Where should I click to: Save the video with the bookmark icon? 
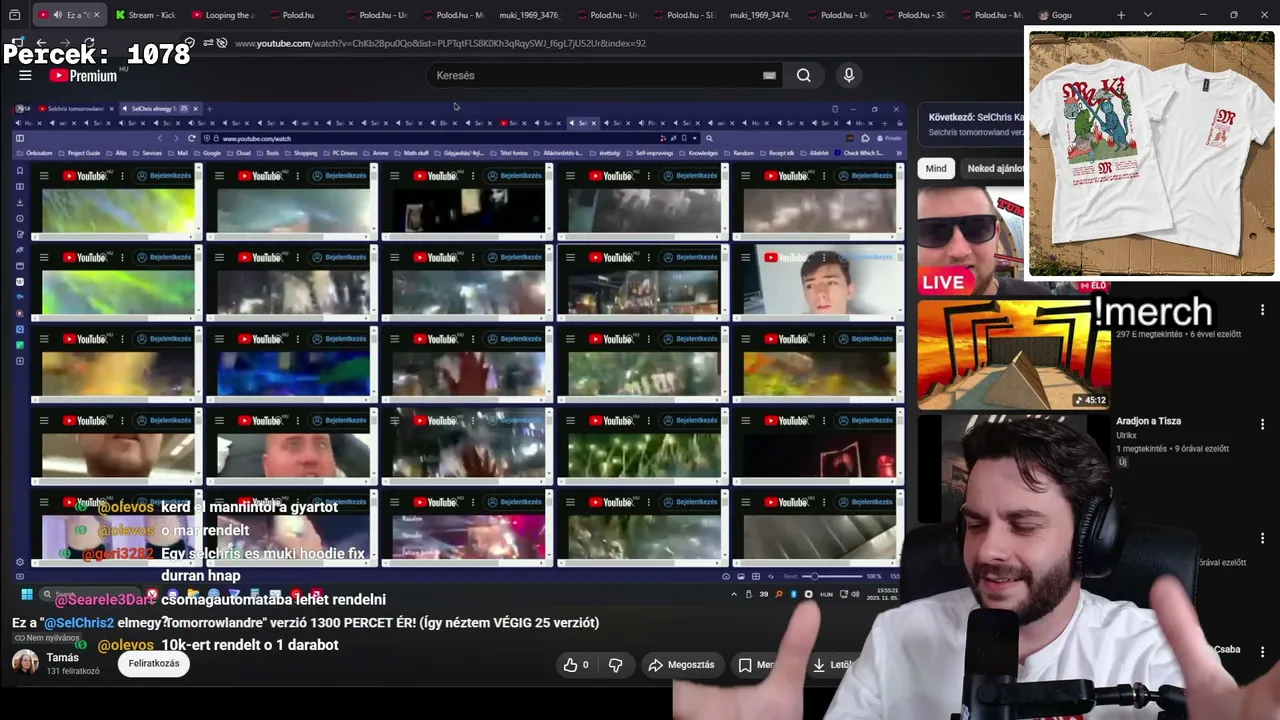745,665
